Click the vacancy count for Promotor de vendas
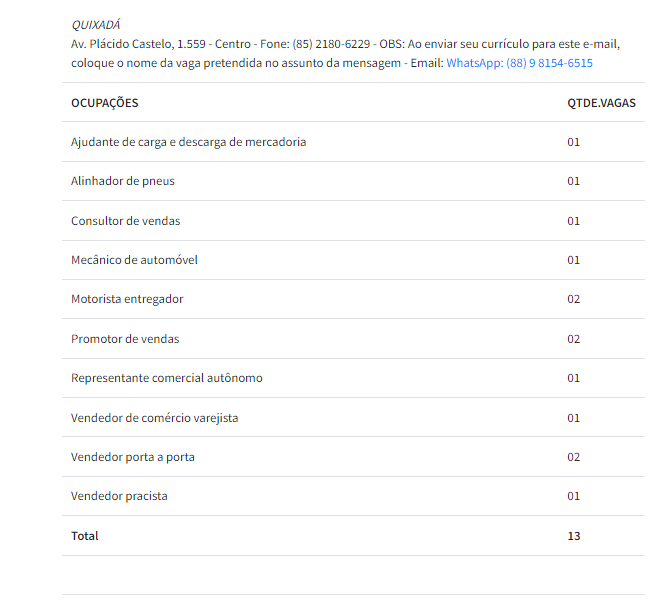This screenshot has width=669, height=603. (x=574, y=339)
